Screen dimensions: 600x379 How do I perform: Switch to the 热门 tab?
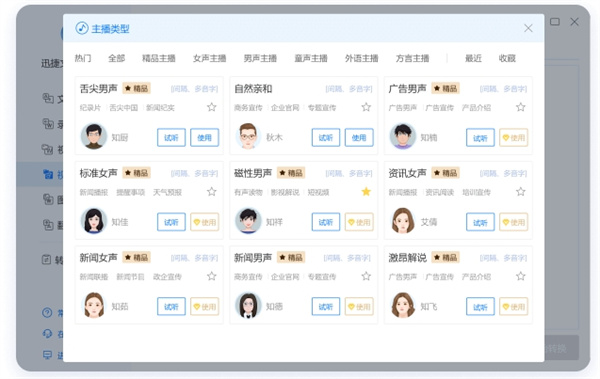coord(83,58)
